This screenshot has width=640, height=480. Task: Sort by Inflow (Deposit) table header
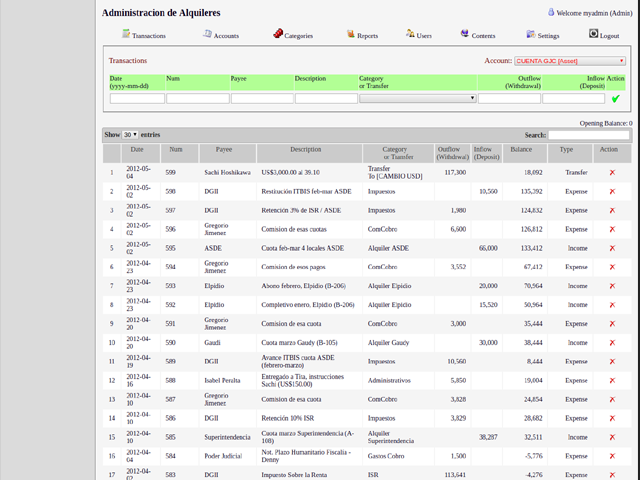[487, 153]
